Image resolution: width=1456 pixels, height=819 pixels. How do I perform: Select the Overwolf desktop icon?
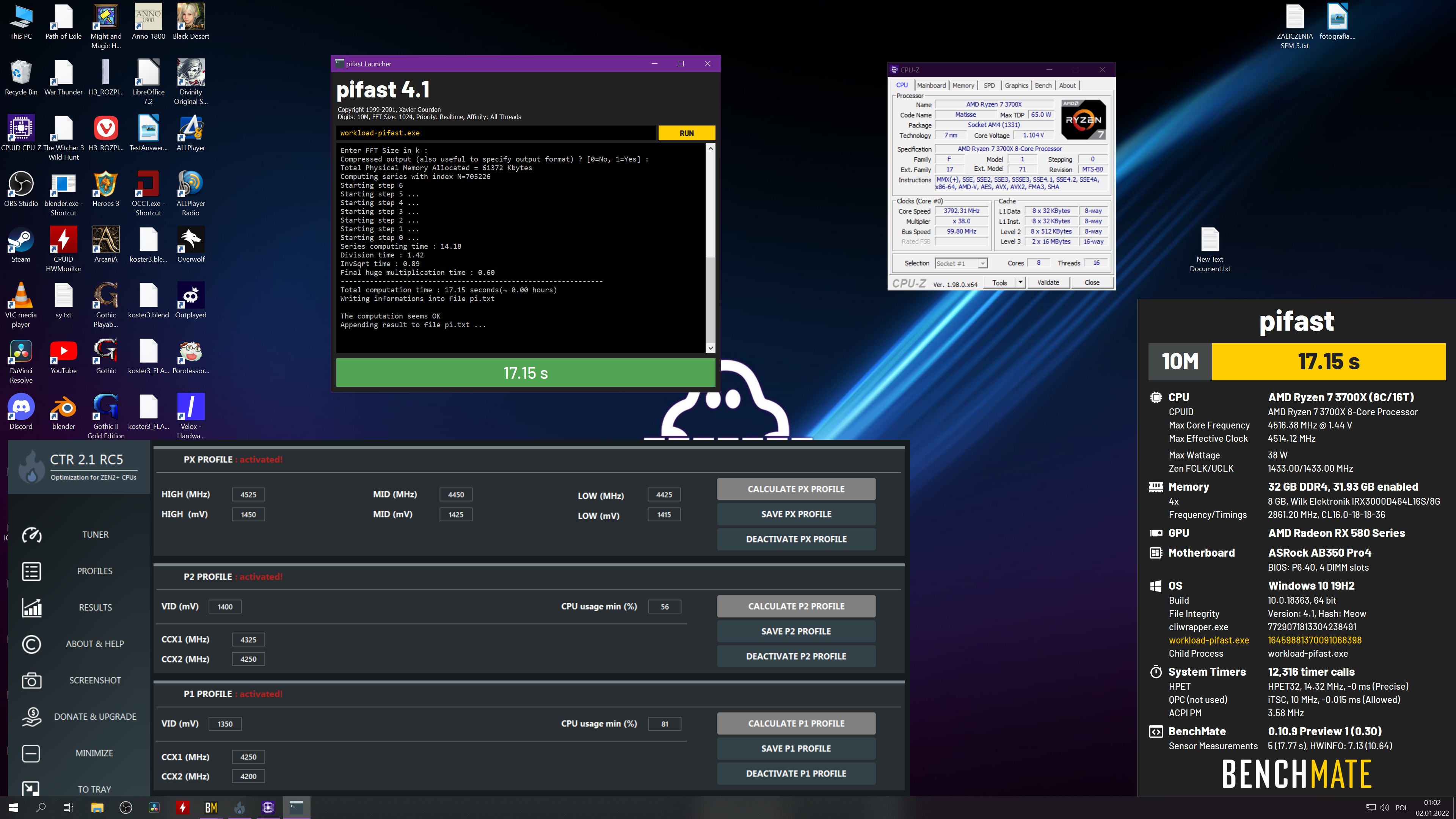pos(190,245)
